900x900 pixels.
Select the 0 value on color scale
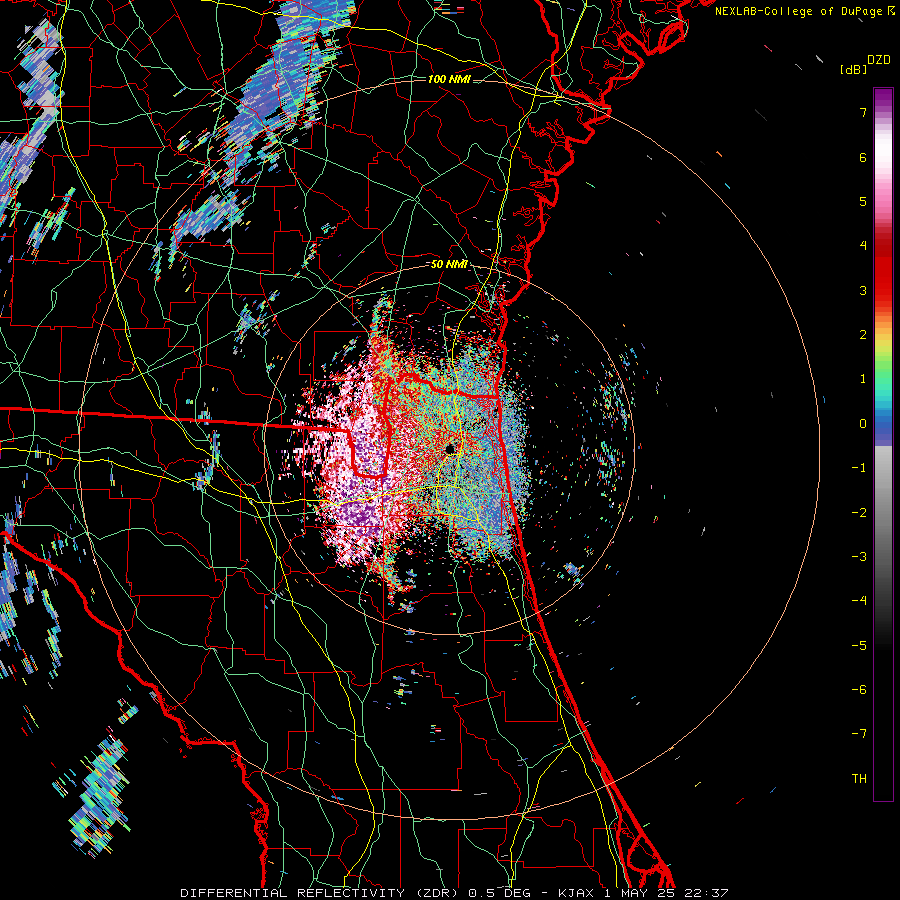pyautogui.click(x=863, y=424)
